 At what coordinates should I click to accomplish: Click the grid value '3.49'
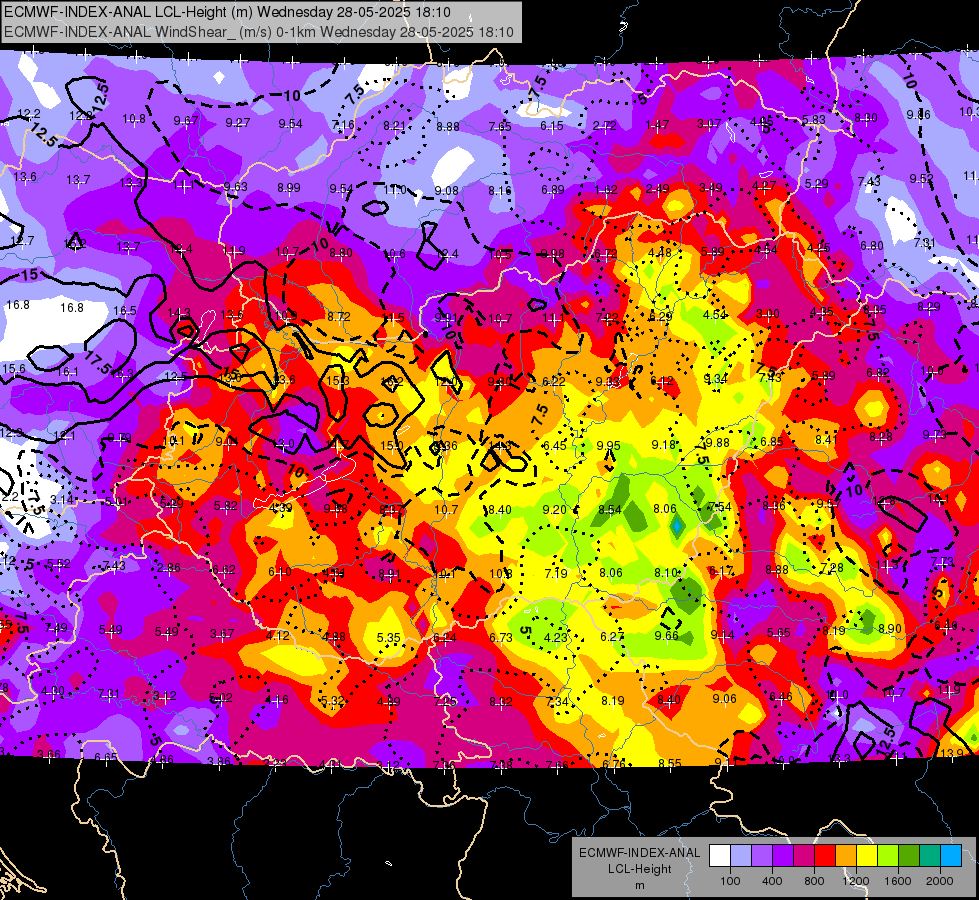711,187
